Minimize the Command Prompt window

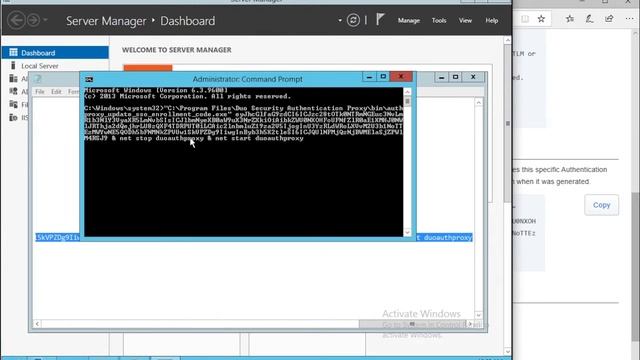point(369,77)
